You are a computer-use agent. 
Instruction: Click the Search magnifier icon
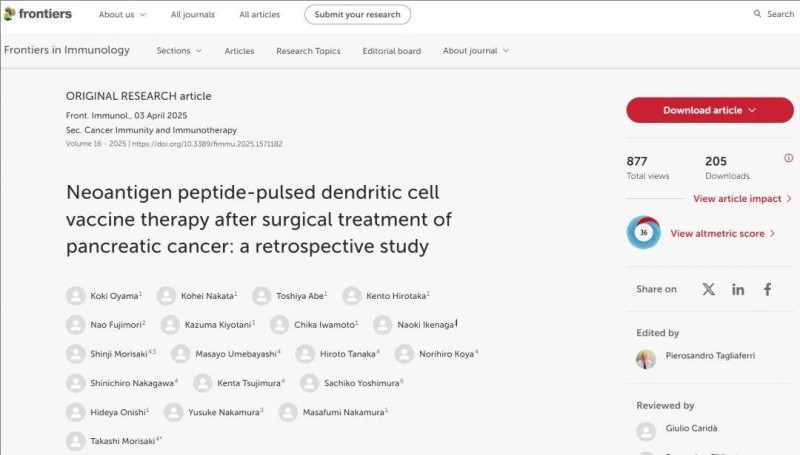[x=758, y=14]
